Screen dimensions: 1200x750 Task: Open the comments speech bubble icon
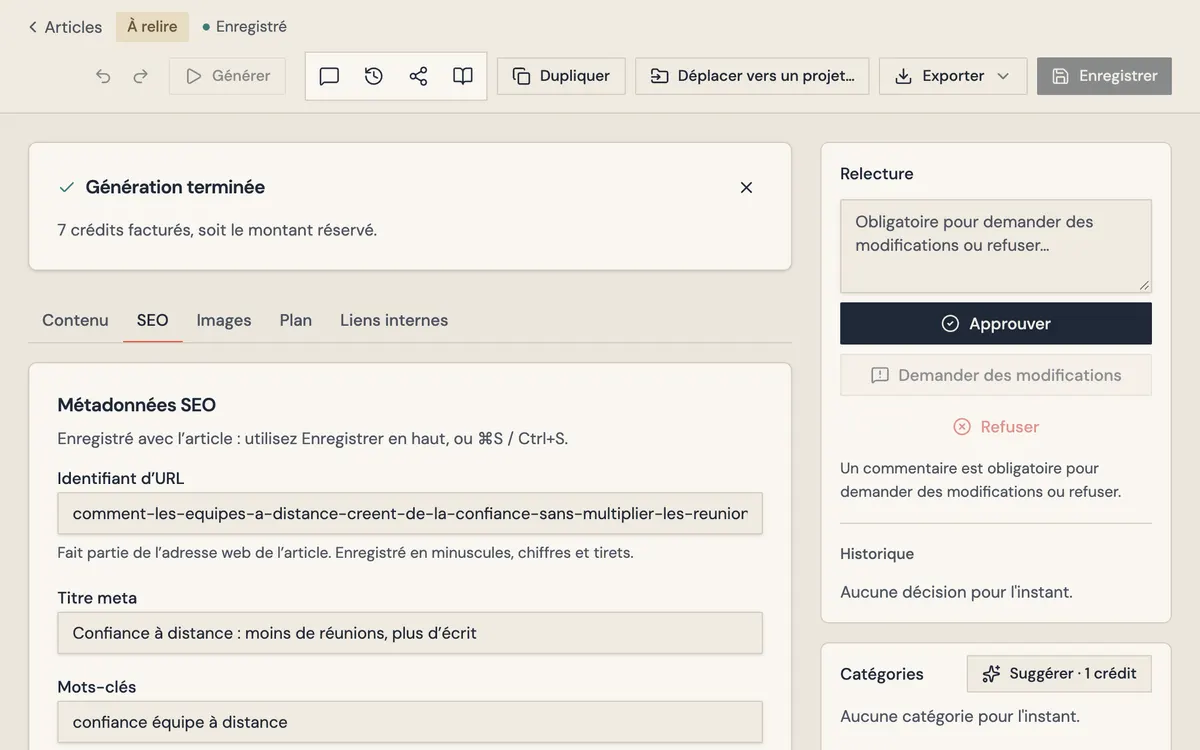[329, 76]
